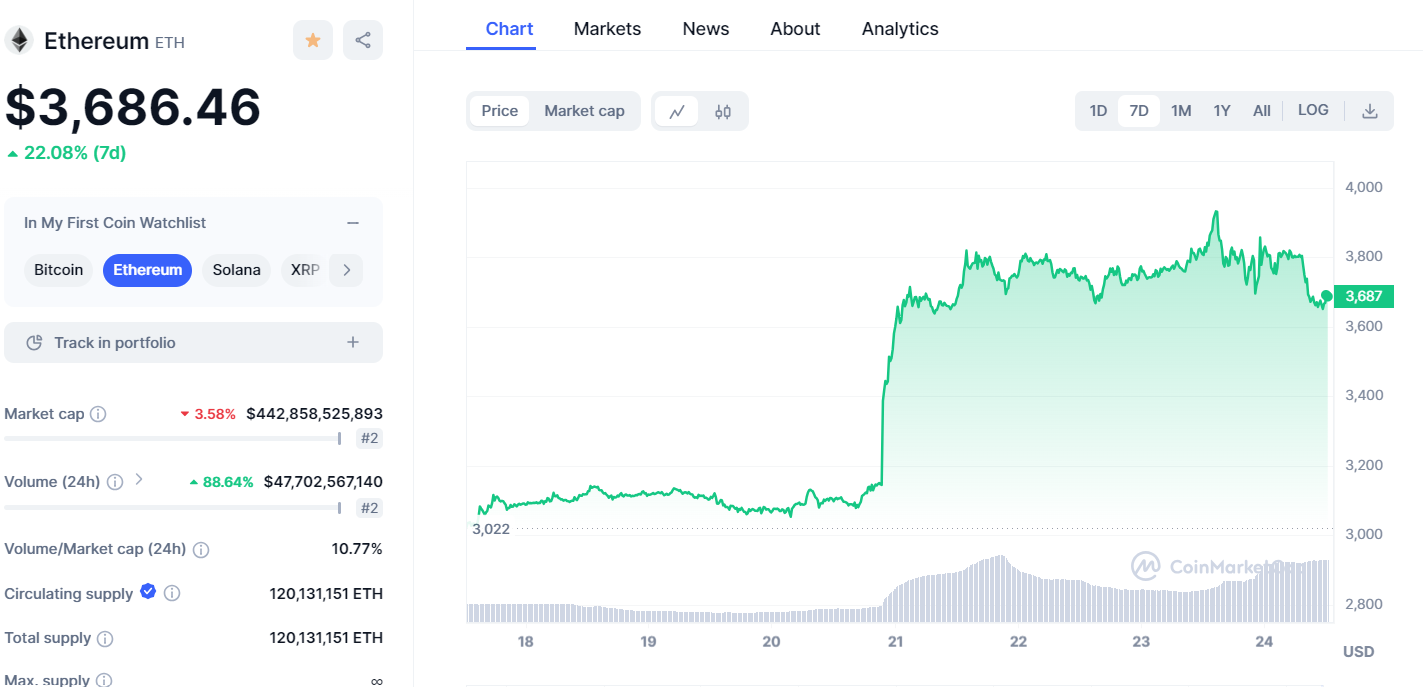The height and width of the screenshot is (687, 1423).
Task: Open the News tab
Action: pos(706,29)
